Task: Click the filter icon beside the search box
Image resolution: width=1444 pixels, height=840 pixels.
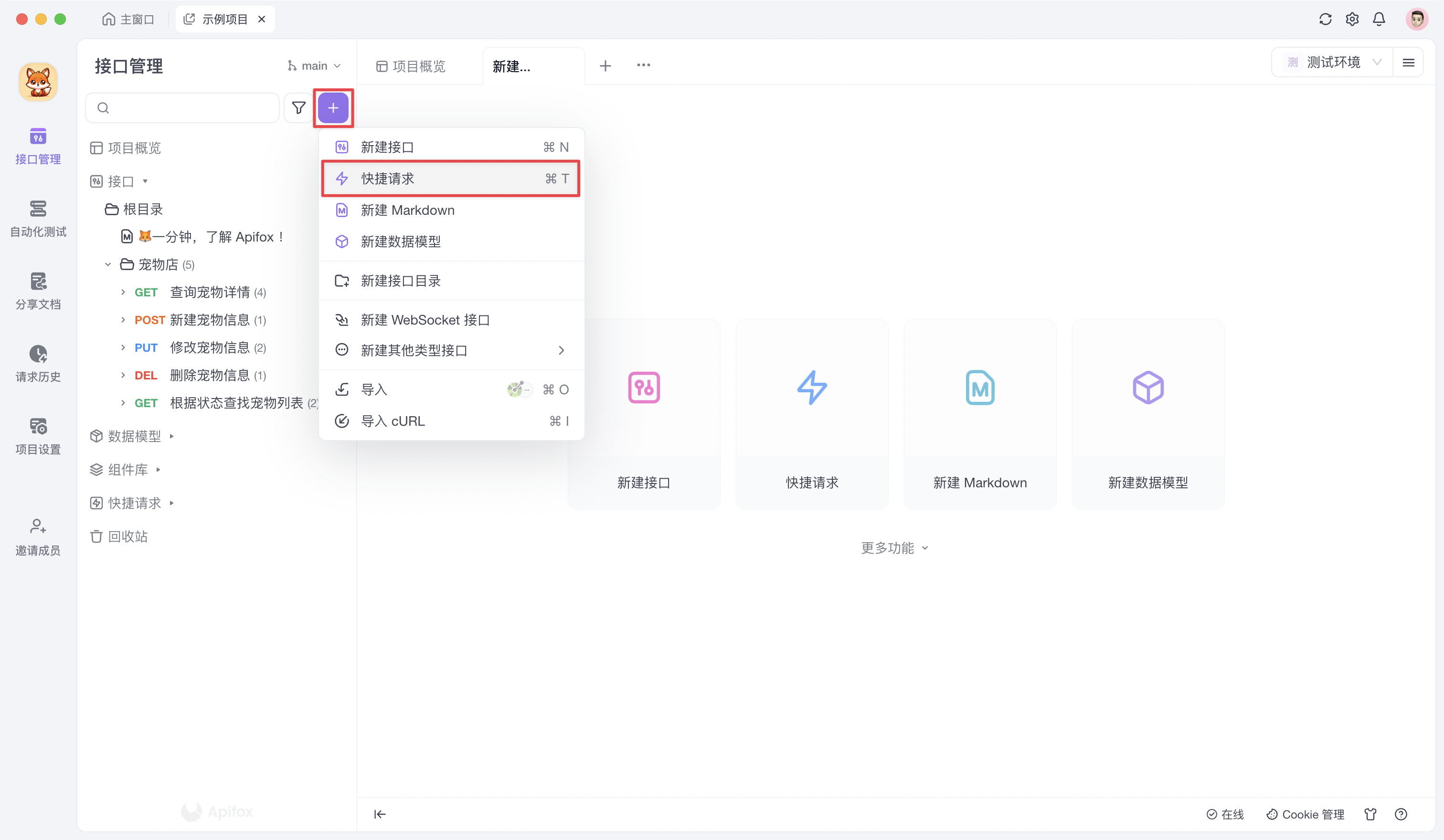Action: (298, 108)
